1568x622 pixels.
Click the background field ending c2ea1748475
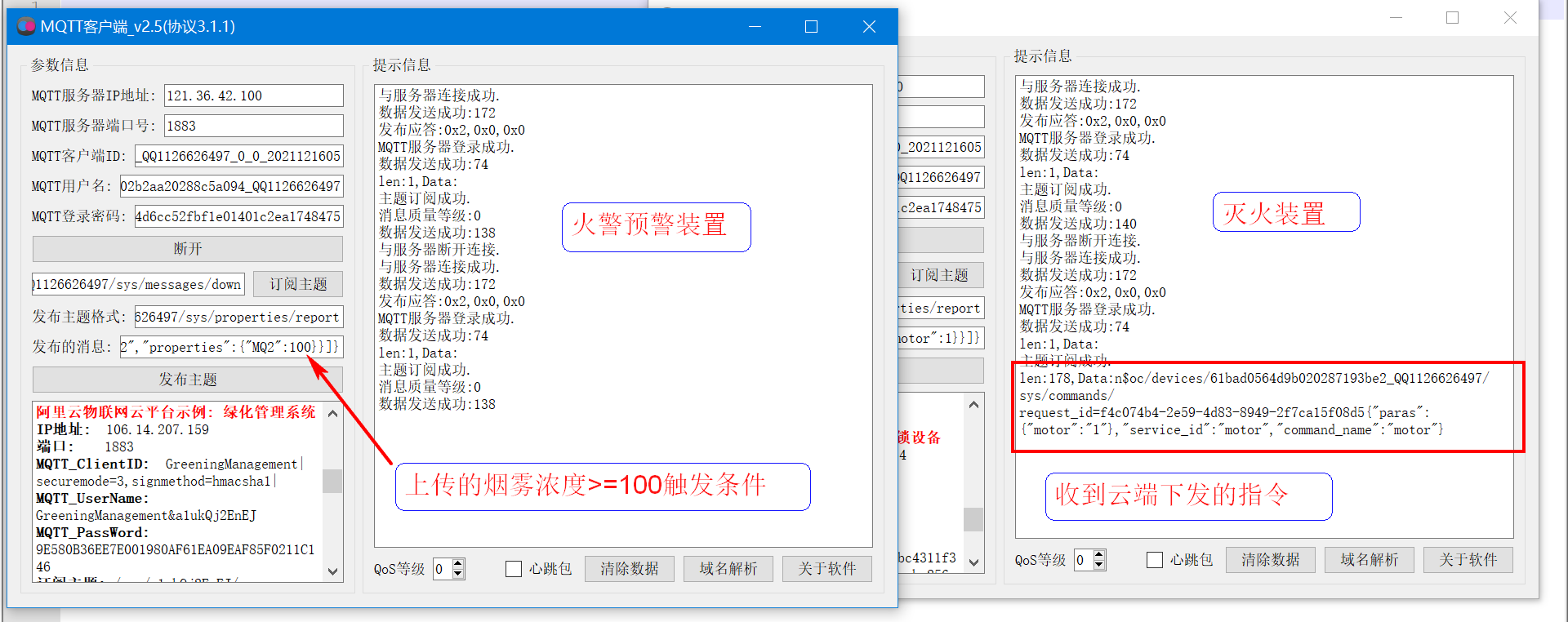[941, 207]
